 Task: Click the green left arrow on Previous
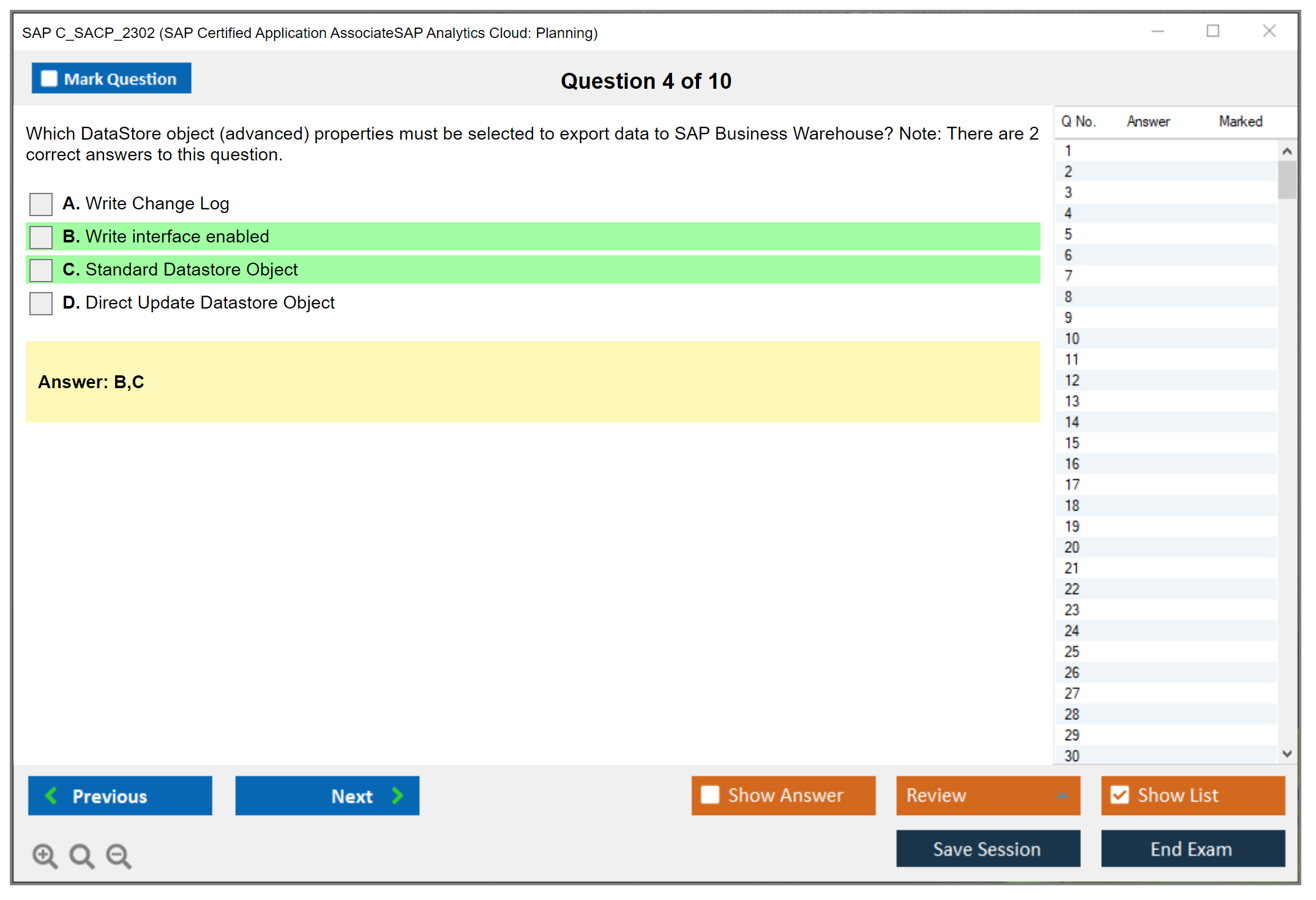pos(51,795)
